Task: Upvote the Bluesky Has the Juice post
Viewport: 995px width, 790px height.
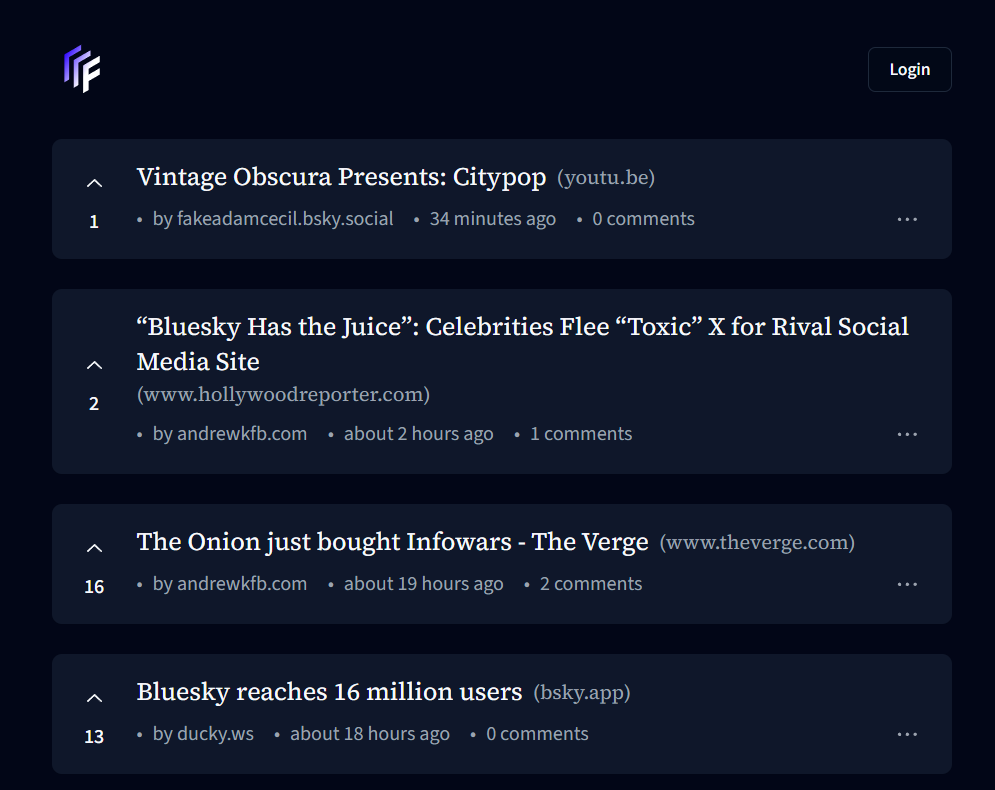Action: pos(94,365)
